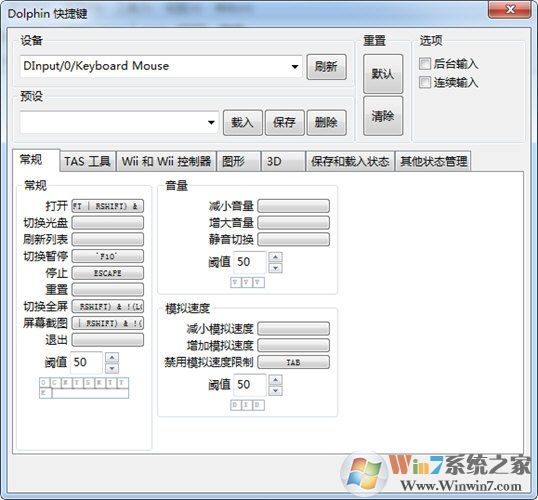Switch to the 图形 tab
538x500 pixels.
[x=239, y=161]
